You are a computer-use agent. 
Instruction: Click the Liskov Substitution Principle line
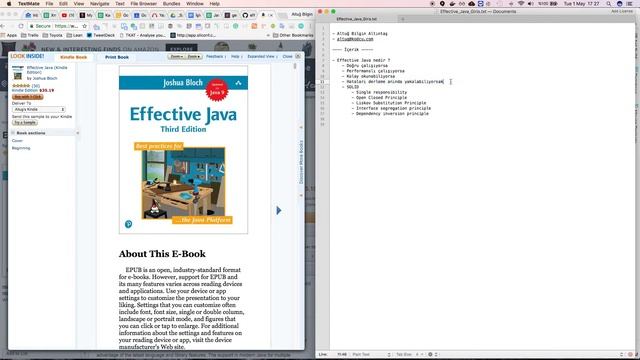pyautogui.click(x=391, y=103)
